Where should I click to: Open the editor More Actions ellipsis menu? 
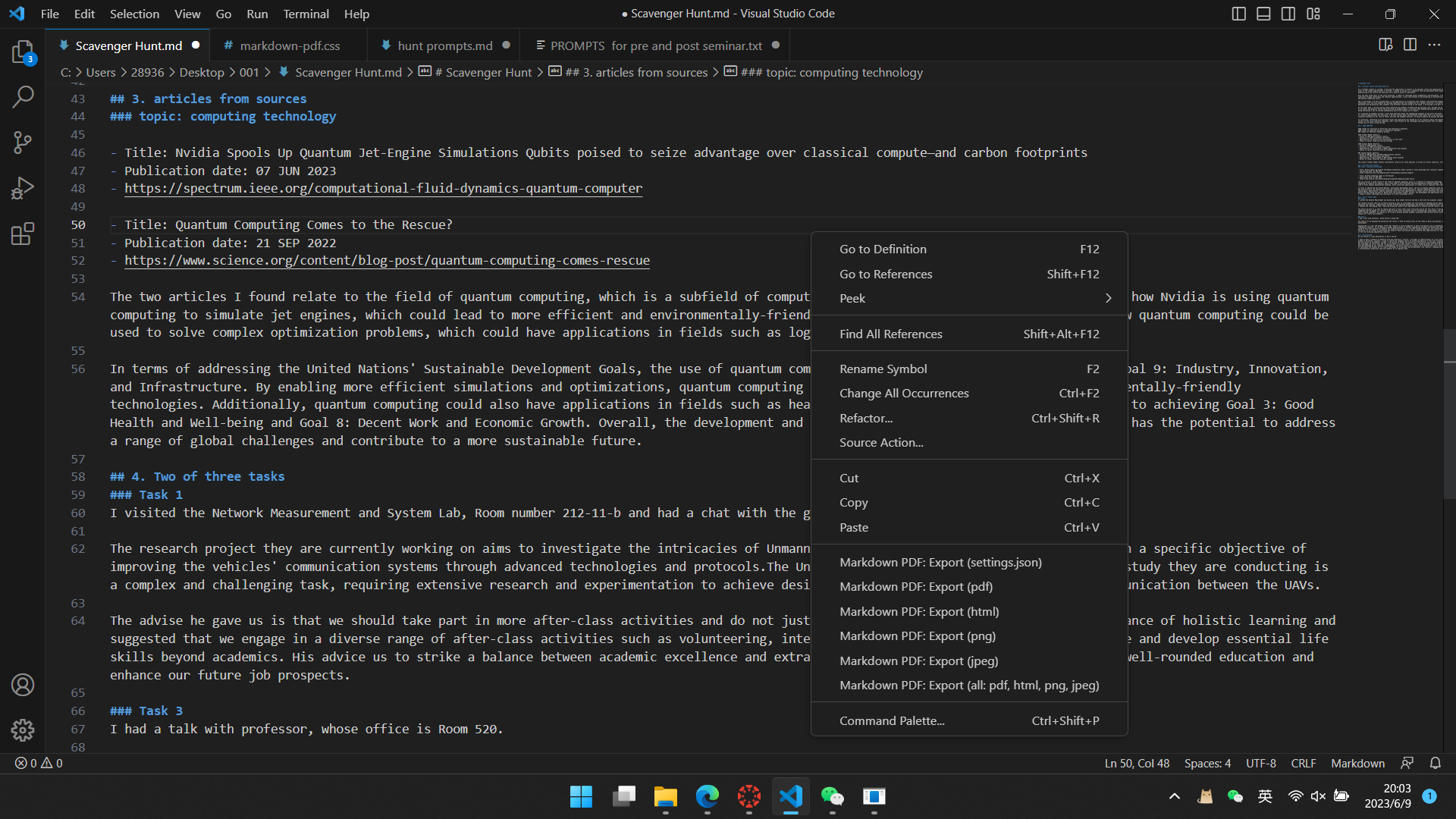click(x=1434, y=45)
